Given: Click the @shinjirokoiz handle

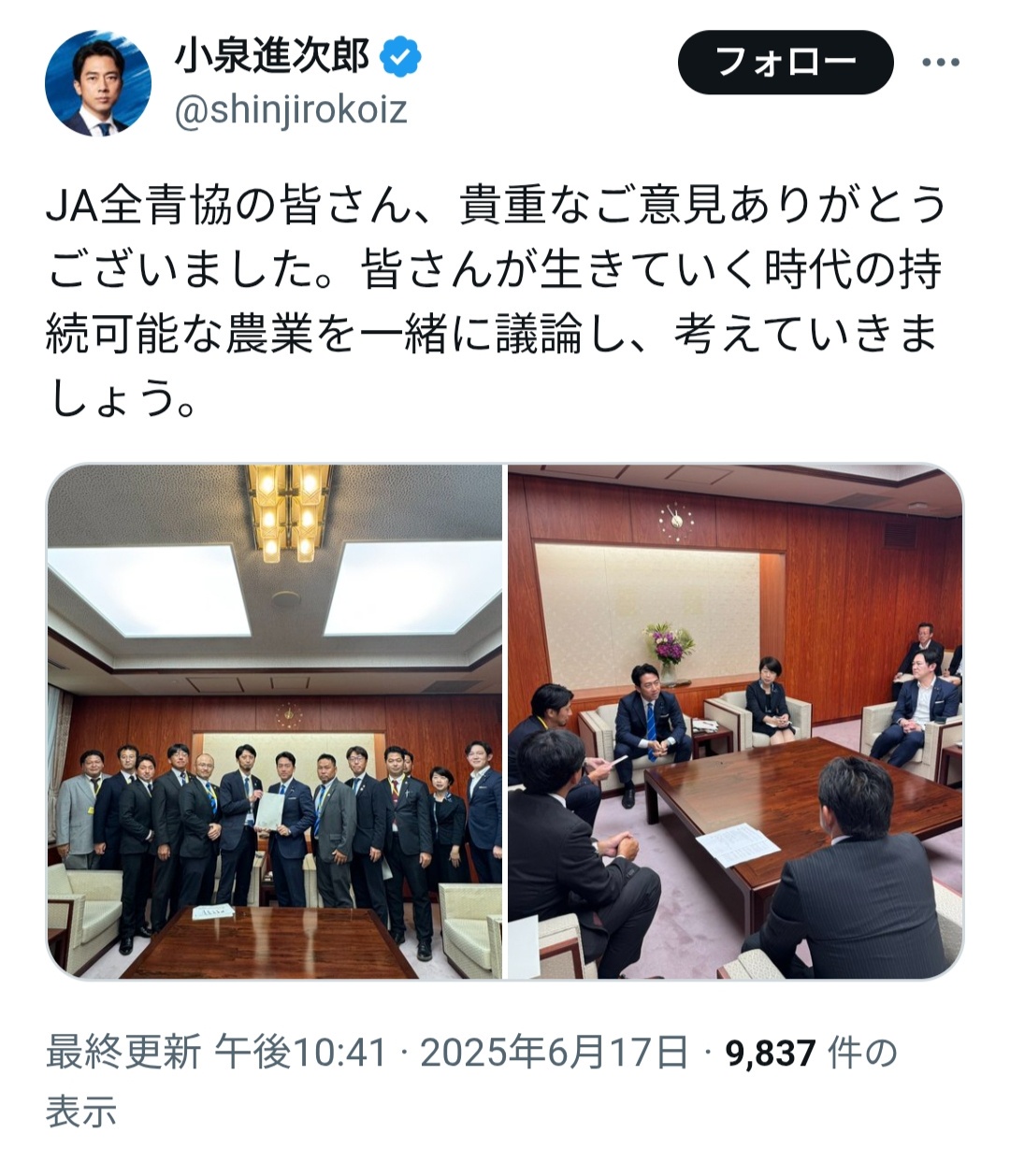Looking at the screenshot, I should tap(291, 110).
